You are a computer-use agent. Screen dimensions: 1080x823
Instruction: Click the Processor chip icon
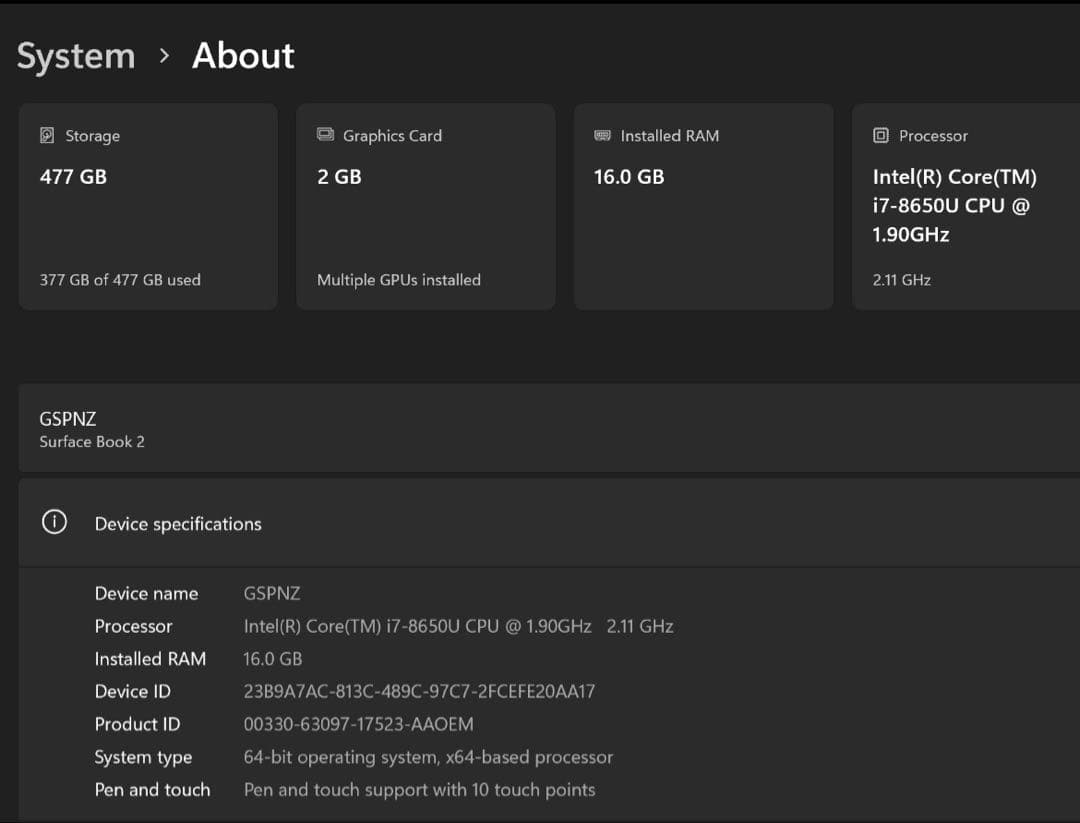click(880, 135)
